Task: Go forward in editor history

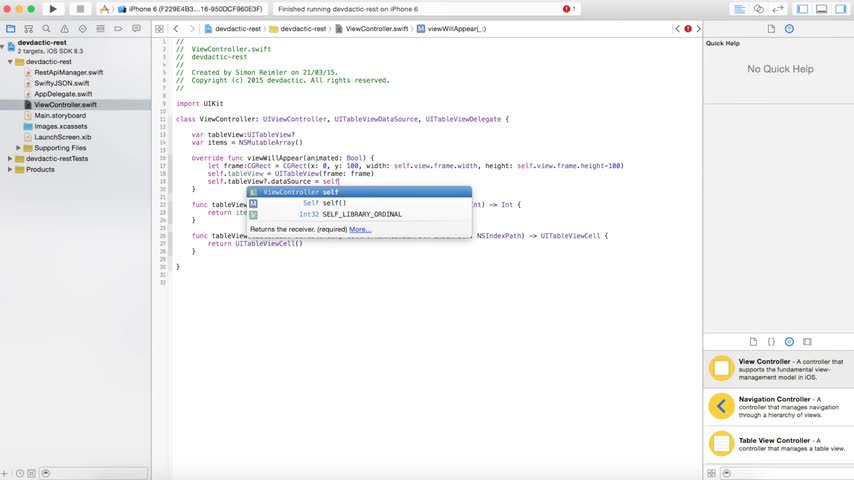Action: (x=191, y=29)
